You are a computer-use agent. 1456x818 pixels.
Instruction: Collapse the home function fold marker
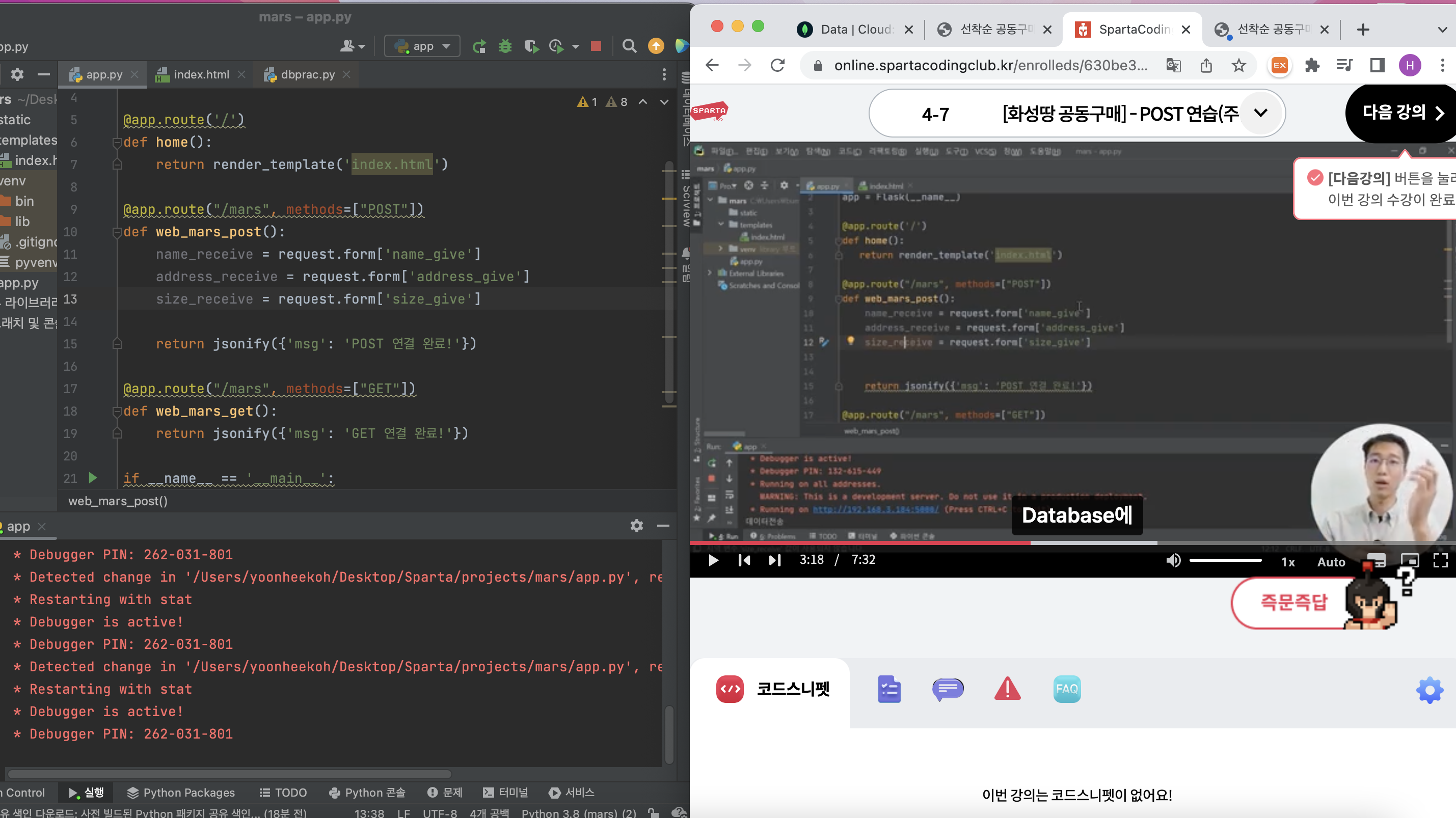(x=117, y=142)
